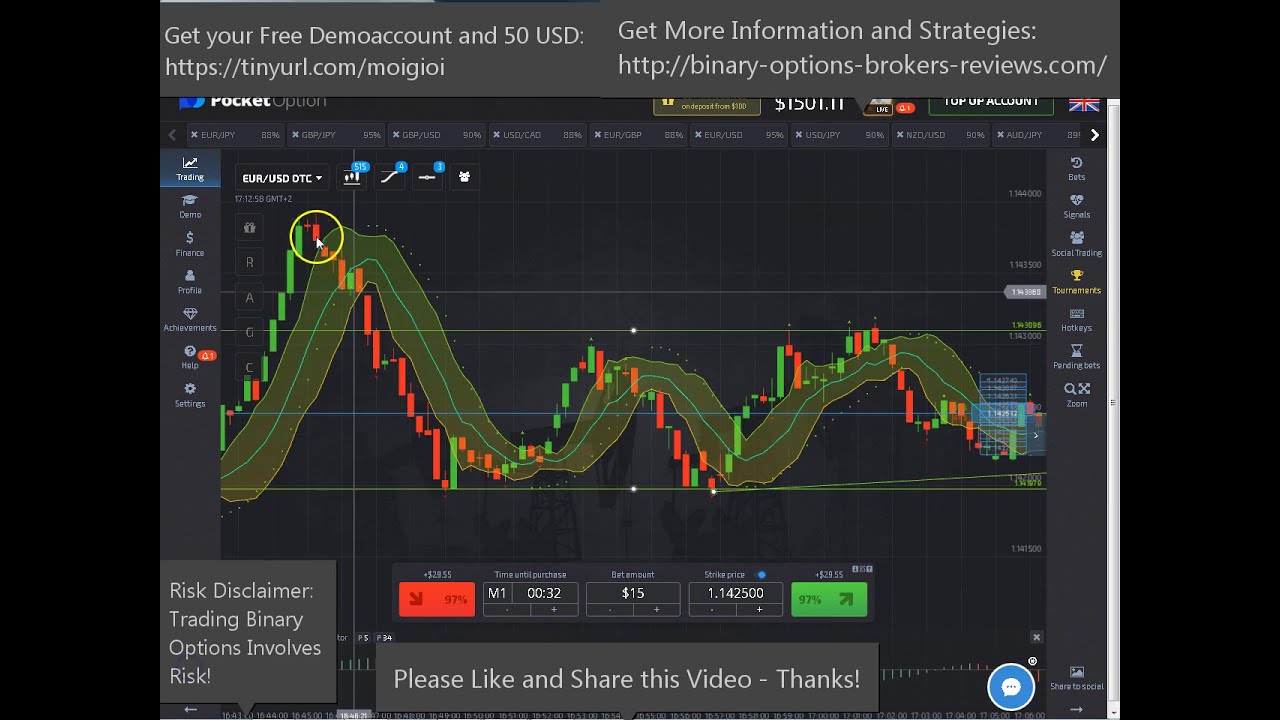Image resolution: width=1280 pixels, height=720 pixels.
Task: Open chart type settings icon with 515 badge
Action: click(x=352, y=177)
